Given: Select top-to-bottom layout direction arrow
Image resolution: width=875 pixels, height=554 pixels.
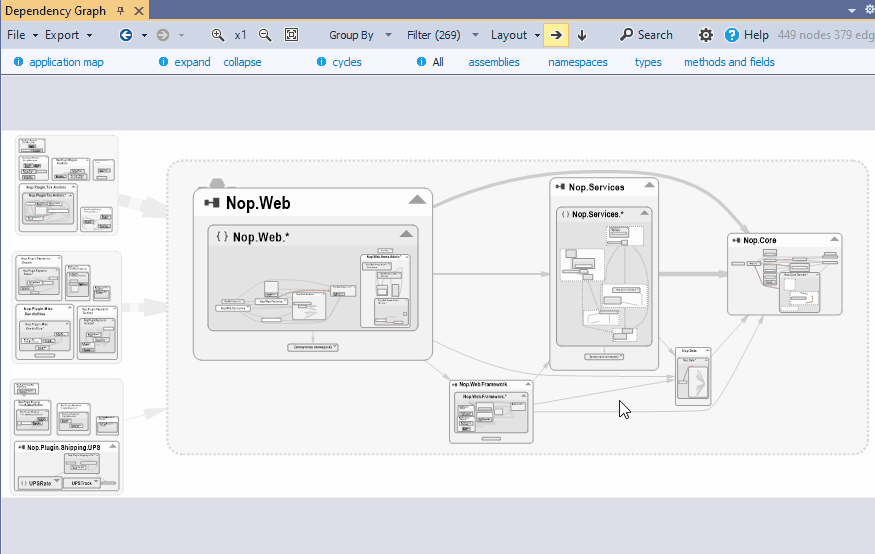Looking at the screenshot, I should click(x=581, y=35).
